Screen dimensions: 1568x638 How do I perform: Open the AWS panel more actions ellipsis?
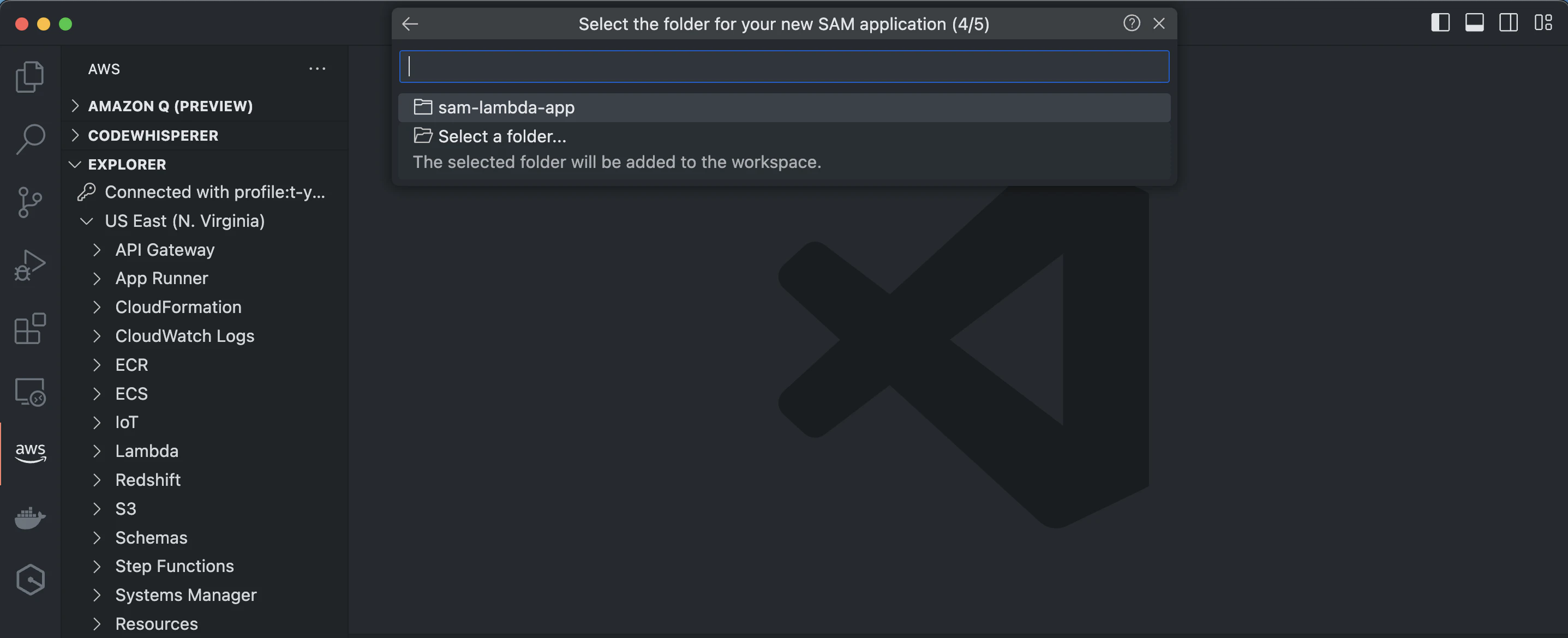(x=317, y=69)
